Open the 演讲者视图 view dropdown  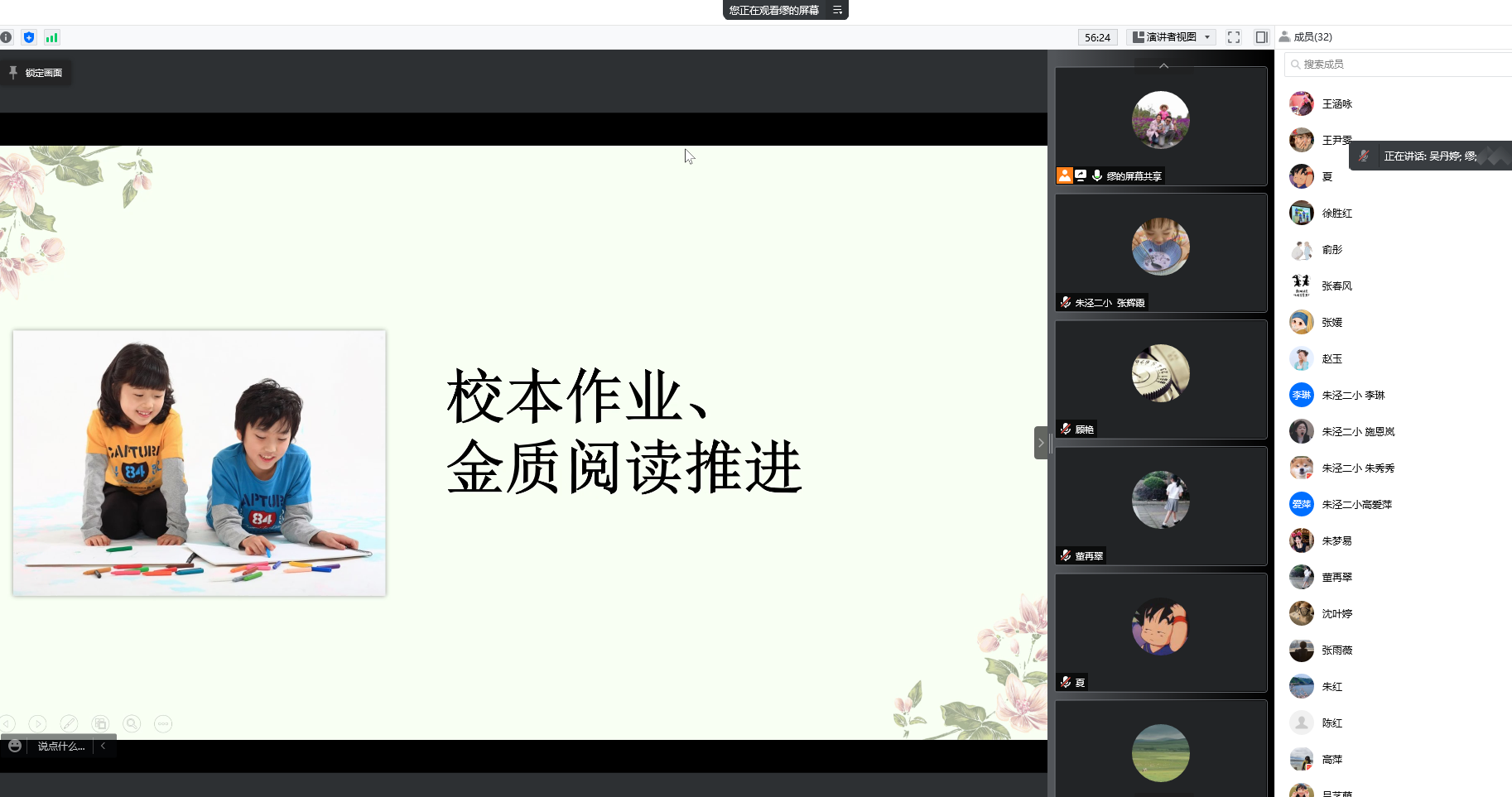click(1172, 37)
